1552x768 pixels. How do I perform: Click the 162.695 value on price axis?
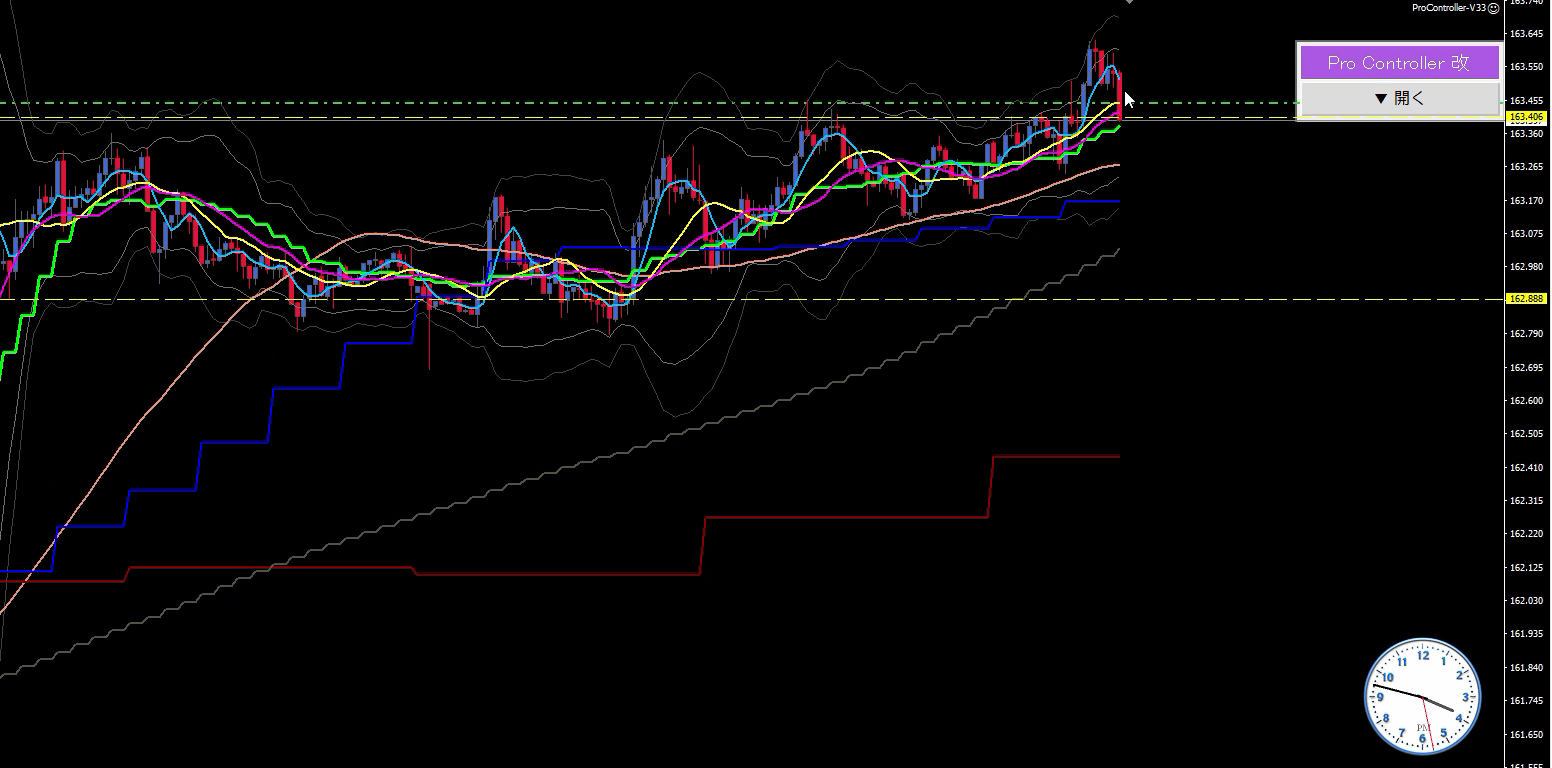point(1526,368)
